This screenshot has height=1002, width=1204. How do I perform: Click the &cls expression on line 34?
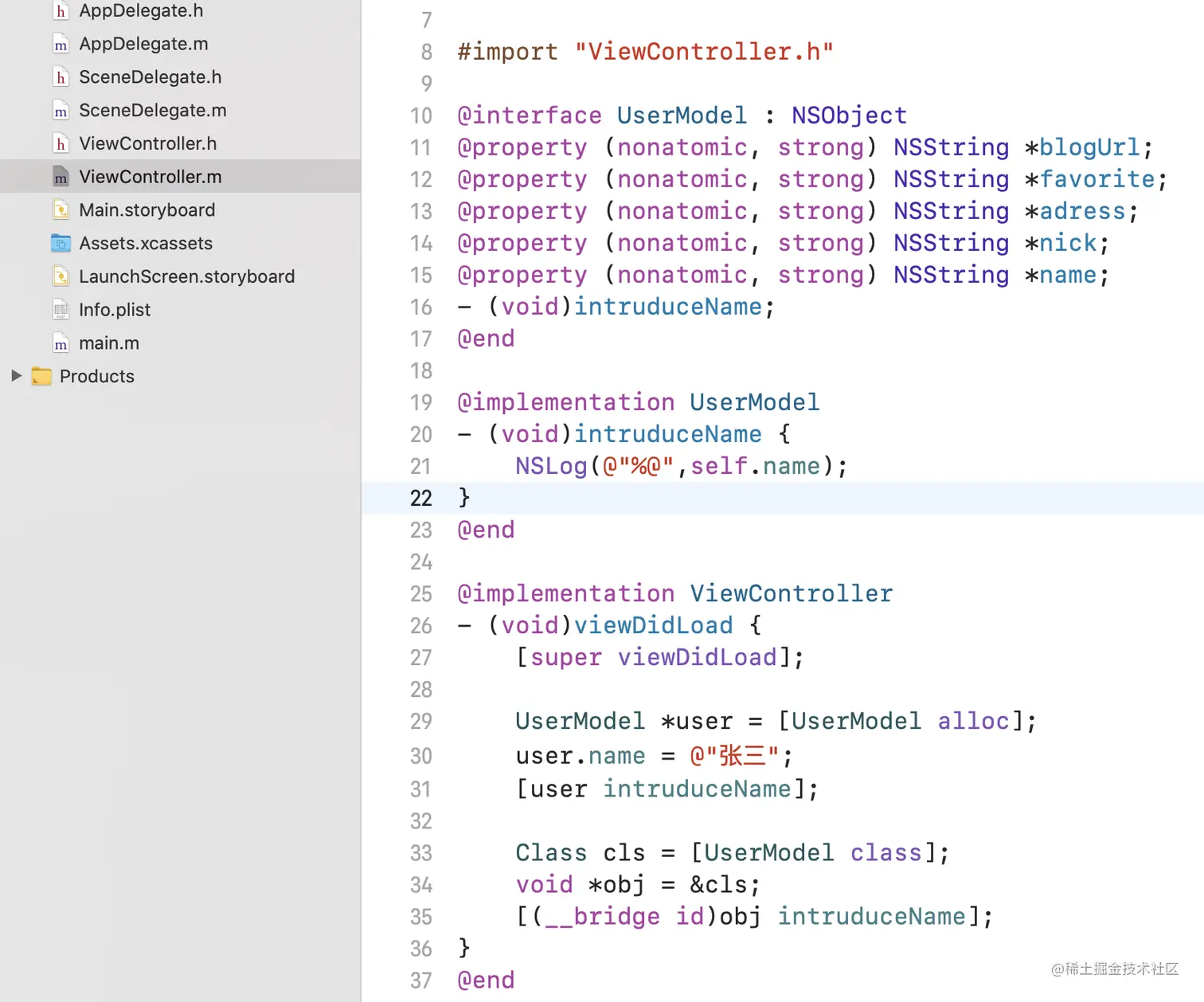(x=718, y=885)
